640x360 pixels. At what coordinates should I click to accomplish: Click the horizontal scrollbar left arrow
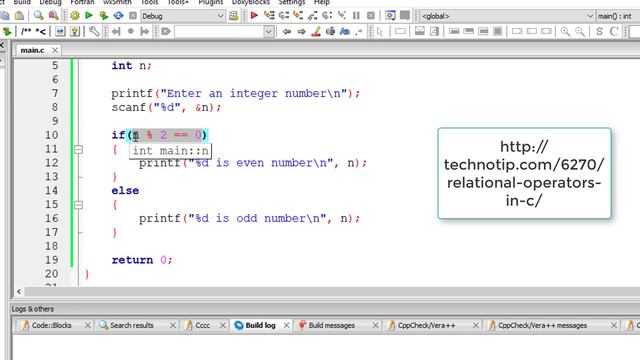[x=19, y=291]
